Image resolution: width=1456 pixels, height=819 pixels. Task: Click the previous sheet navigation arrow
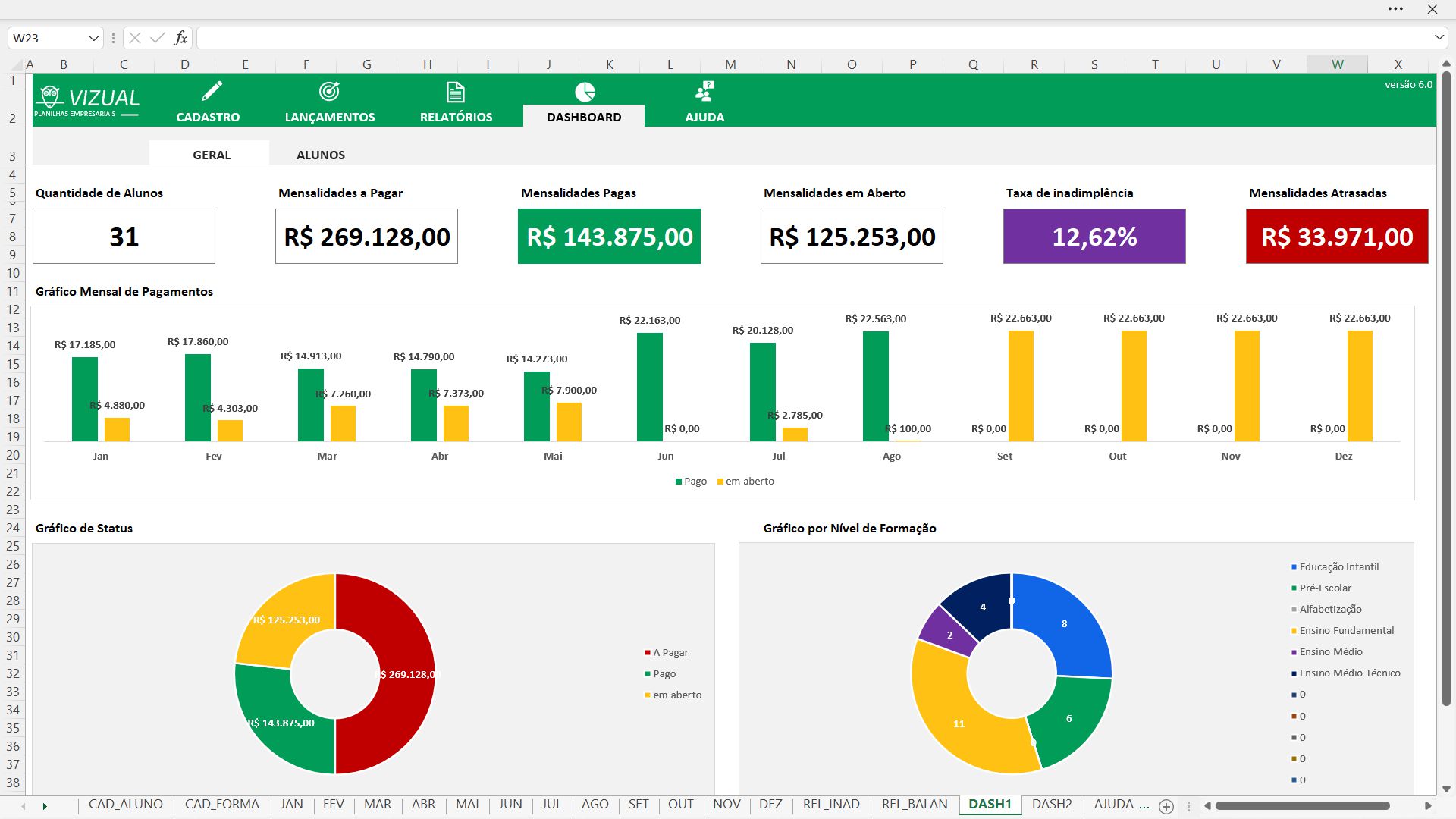24,805
